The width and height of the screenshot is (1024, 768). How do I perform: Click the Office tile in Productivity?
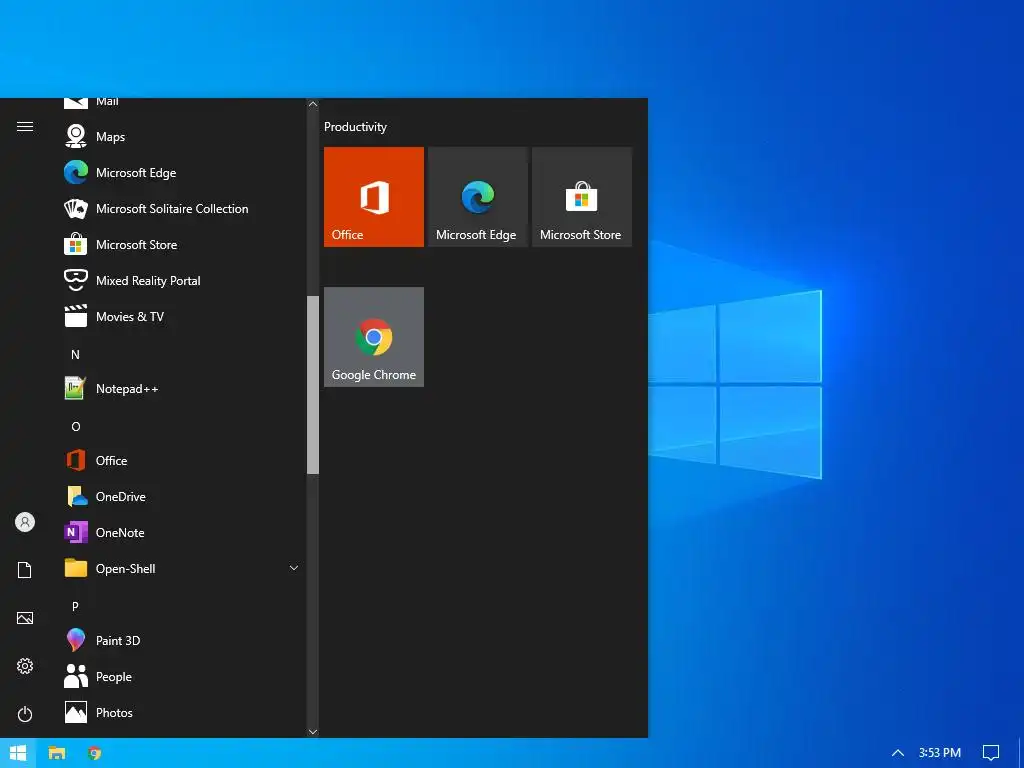(374, 197)
